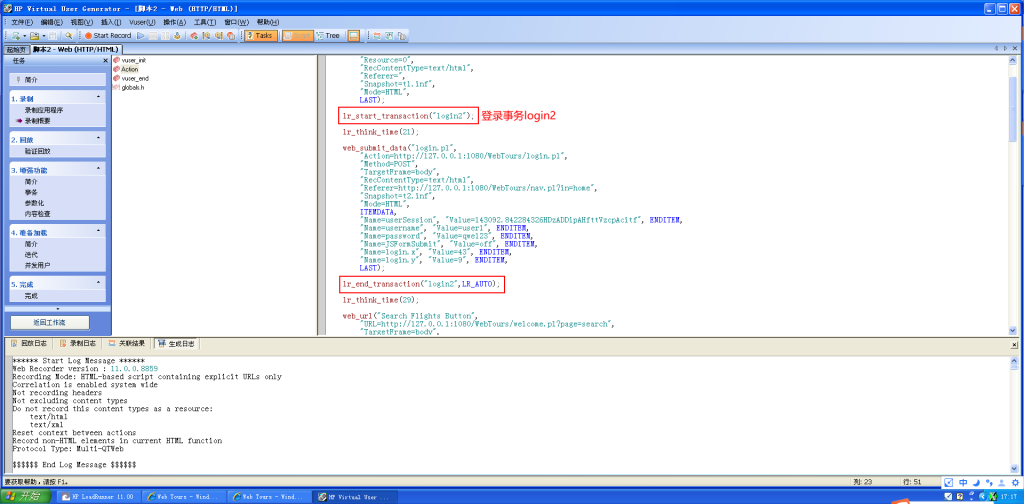The image size is (1024, 504).
Task: Select the vuser_init action file
Action: pos(133,60)
